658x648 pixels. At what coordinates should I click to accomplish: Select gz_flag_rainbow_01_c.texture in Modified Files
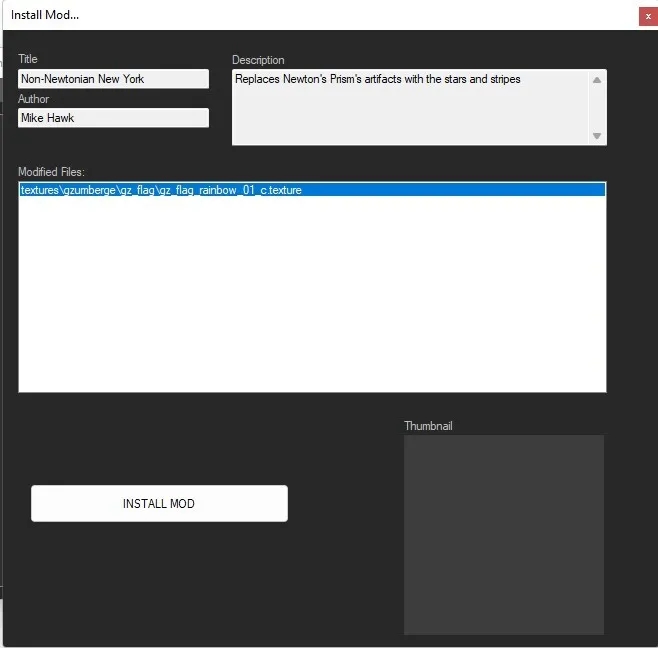(x=312, y=190)
